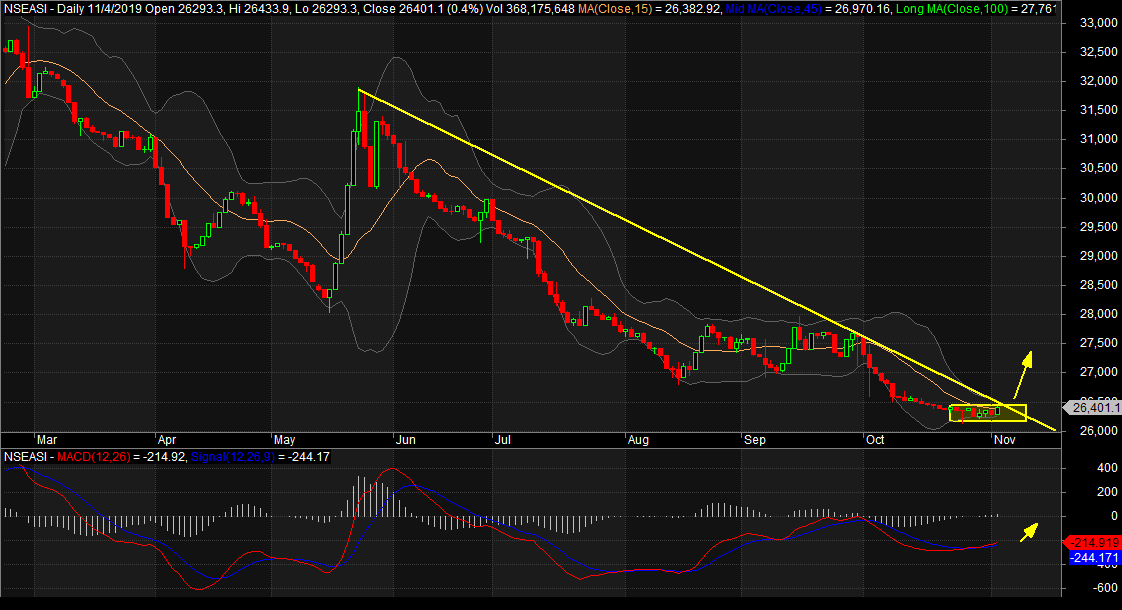The height and width of the screenshot is (610, 1122).
Task: Click the NSEASI - Daily chart title
Action: (x=43, y=9)
